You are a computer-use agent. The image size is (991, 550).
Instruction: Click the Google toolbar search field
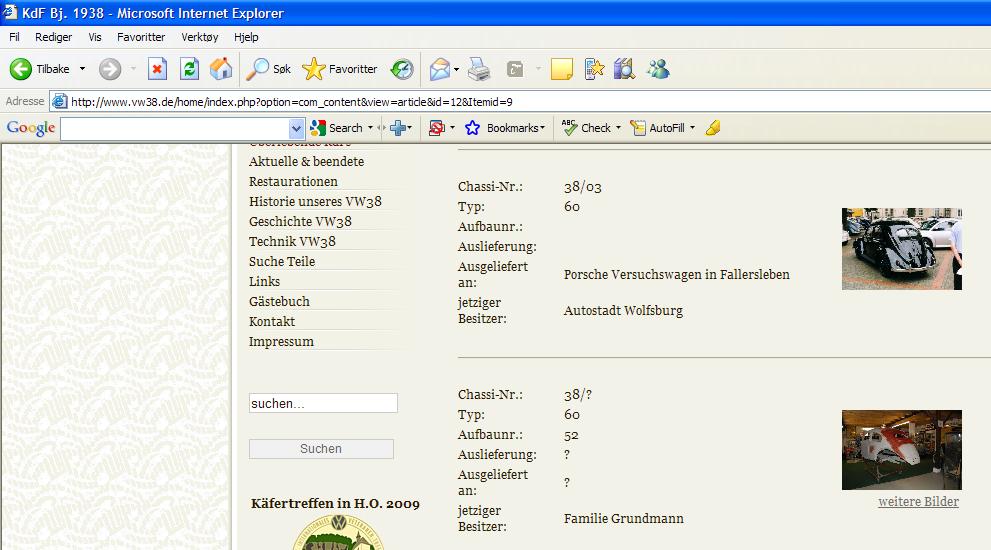(x=175, y=129)
